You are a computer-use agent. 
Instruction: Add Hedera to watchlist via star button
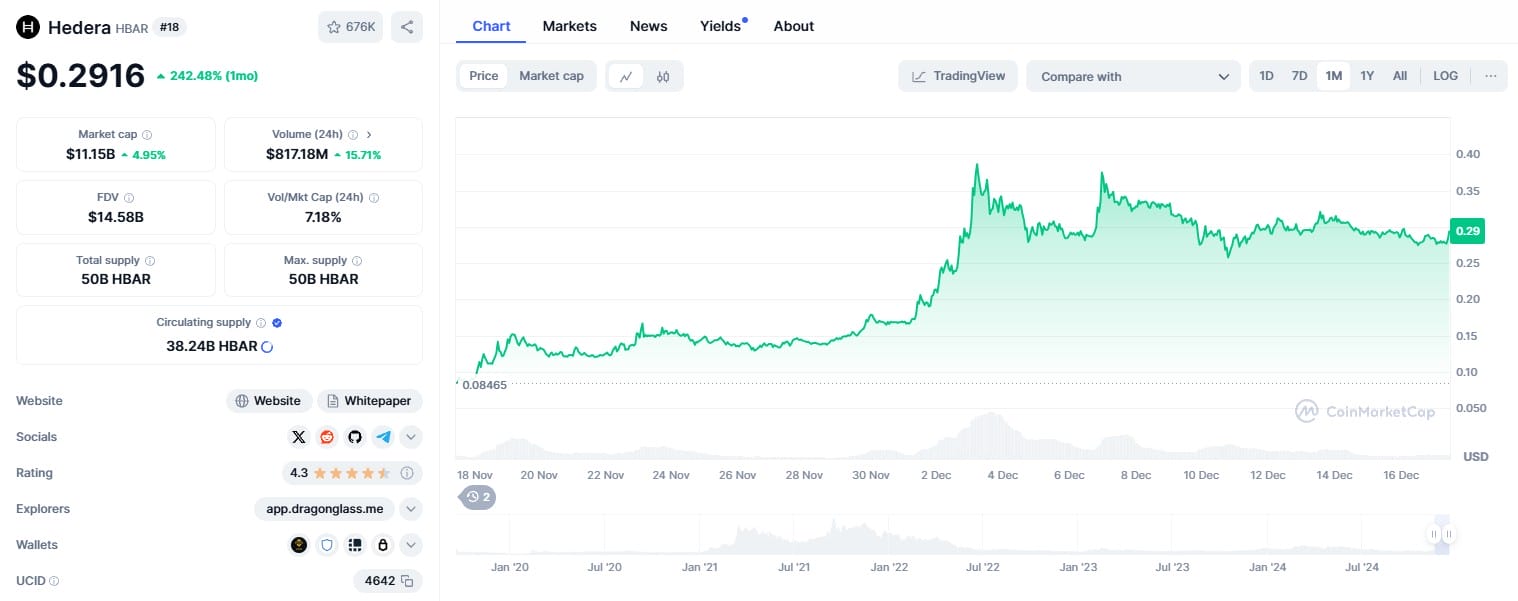pyautogui.click(x=350, y=27)
